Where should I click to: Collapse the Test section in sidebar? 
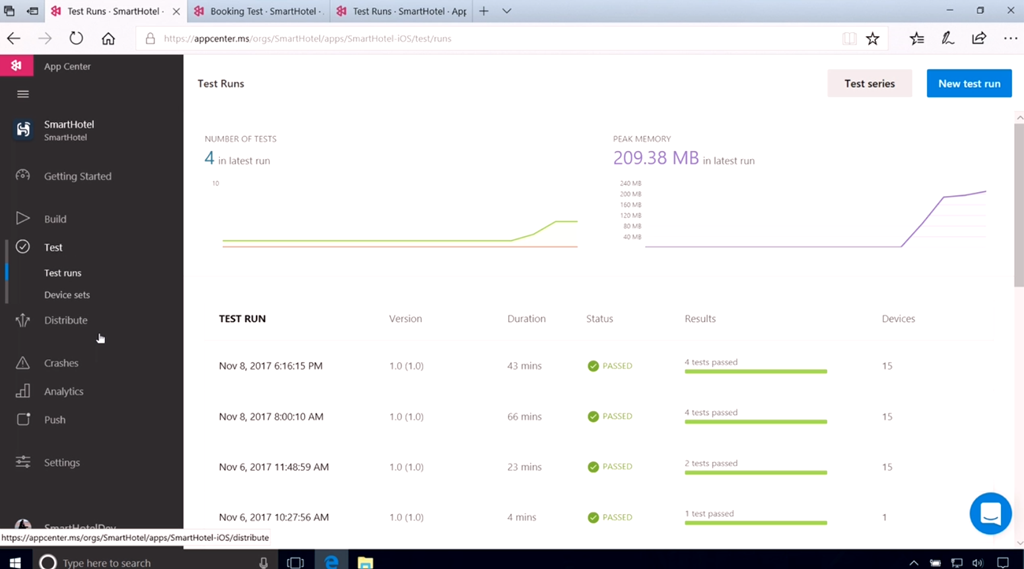(53, 247)
